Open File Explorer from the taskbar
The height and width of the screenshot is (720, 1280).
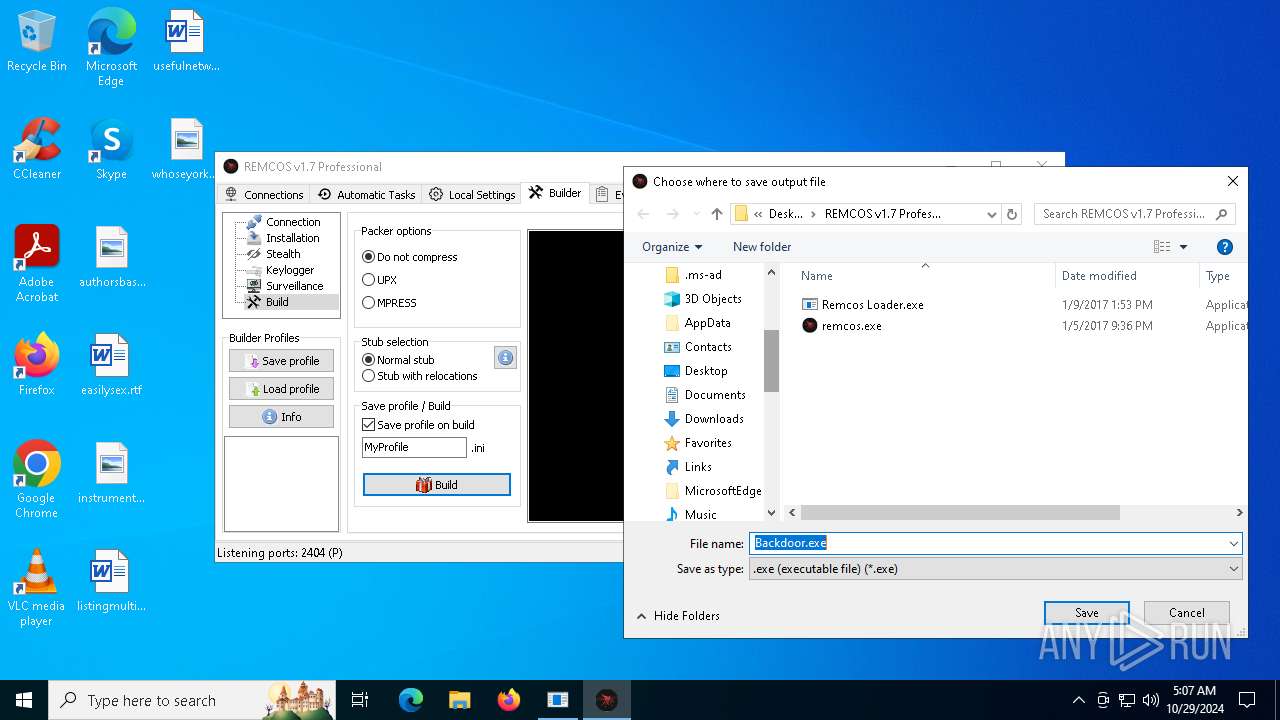pyautogui.click(x=459, y=700)
